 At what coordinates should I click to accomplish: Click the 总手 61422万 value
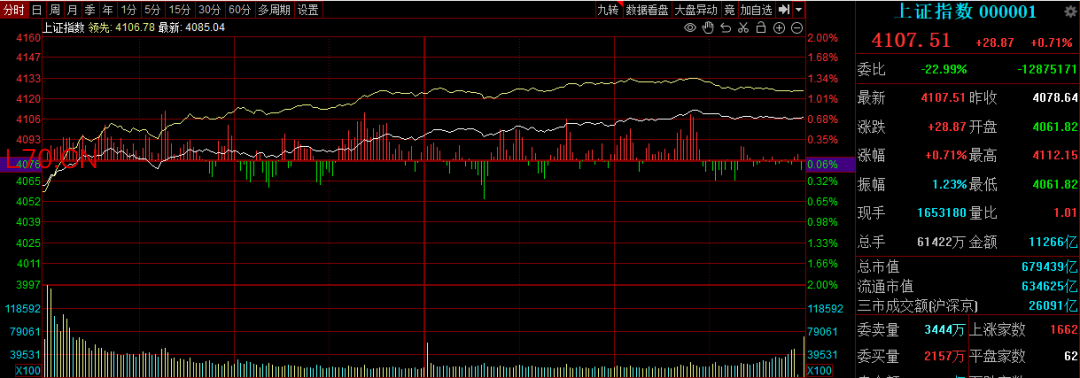(x=942, y=242)
